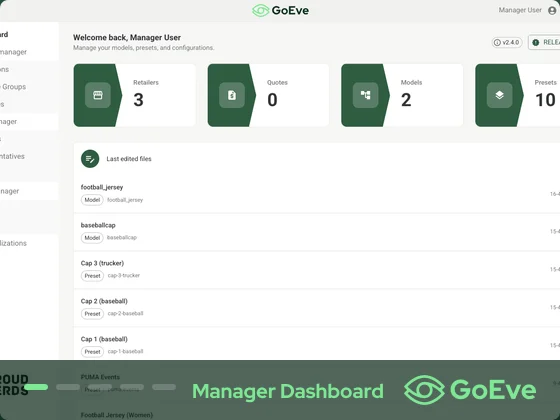Viewport: 560px width, 420px height.
Task: Open the Manager User account icon
Action: point(552,10)
